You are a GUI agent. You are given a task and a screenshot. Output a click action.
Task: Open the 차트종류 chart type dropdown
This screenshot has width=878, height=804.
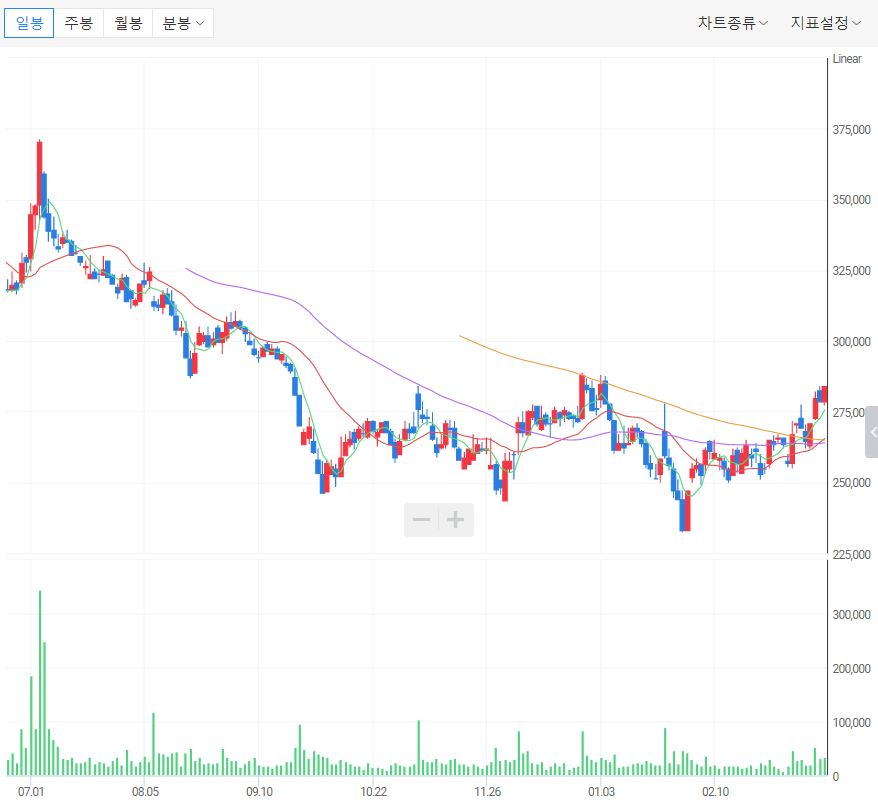(732, 23)
